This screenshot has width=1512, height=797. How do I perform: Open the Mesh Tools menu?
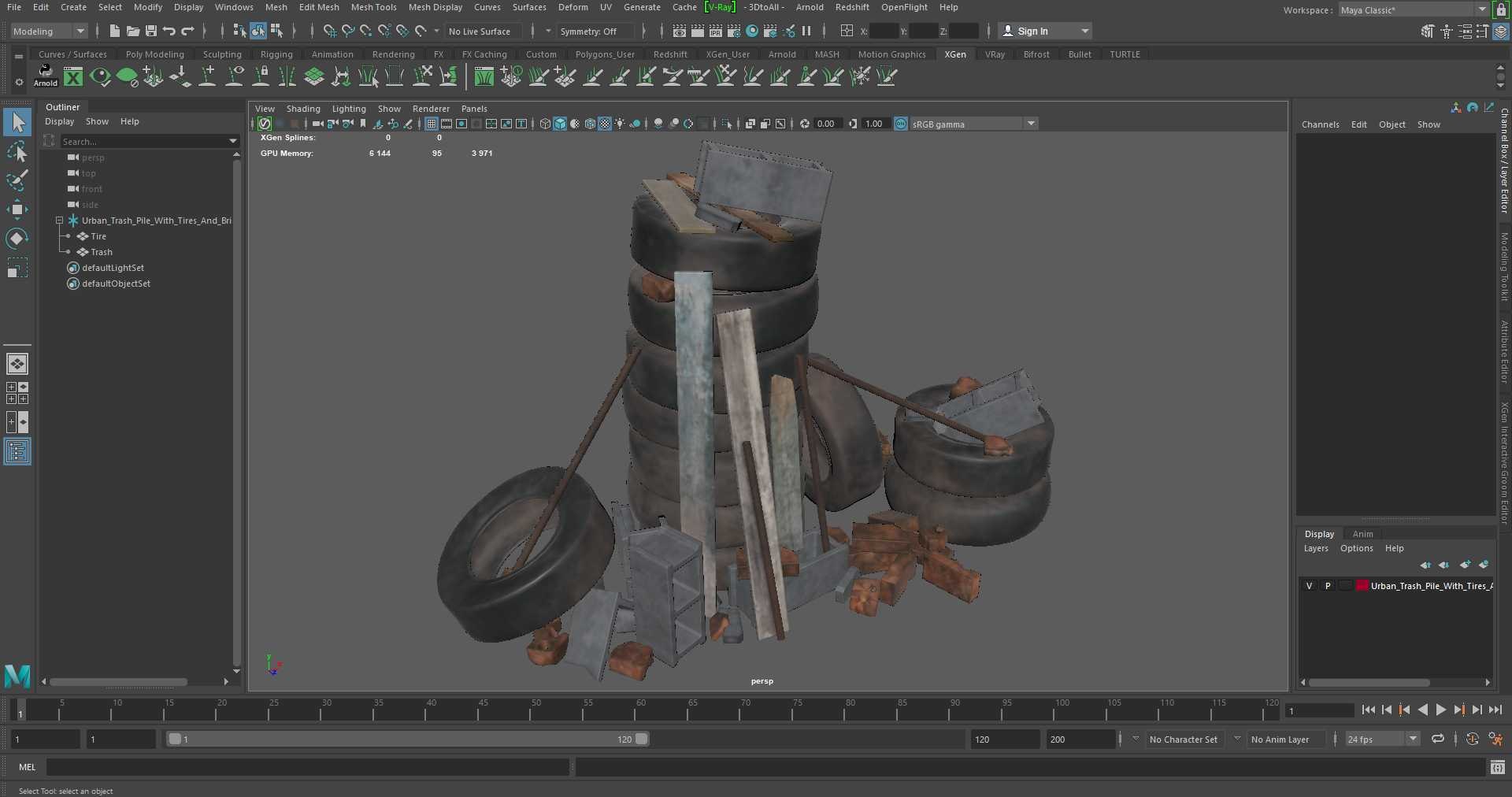(x=373, y=7)
